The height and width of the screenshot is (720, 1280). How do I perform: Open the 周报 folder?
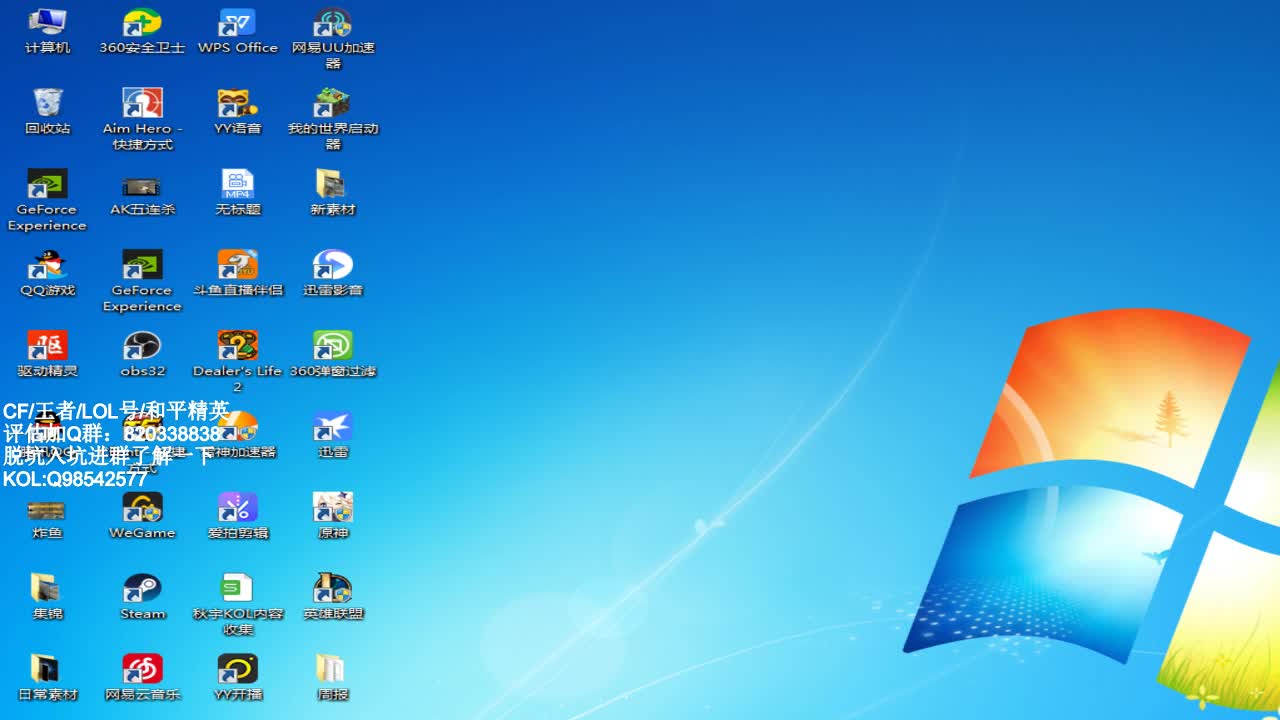click(x=333, y=679)
